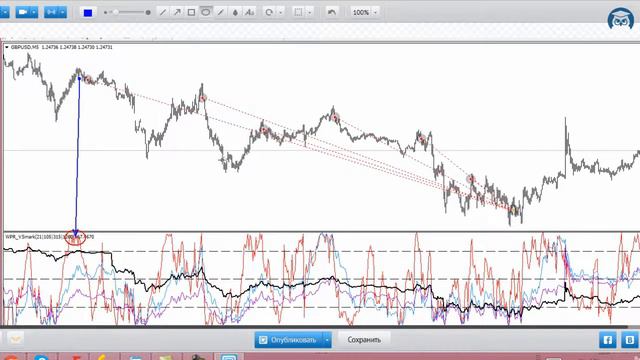Share screenshot via VK icon
The image size is (640, 360).
pos(630,340)
